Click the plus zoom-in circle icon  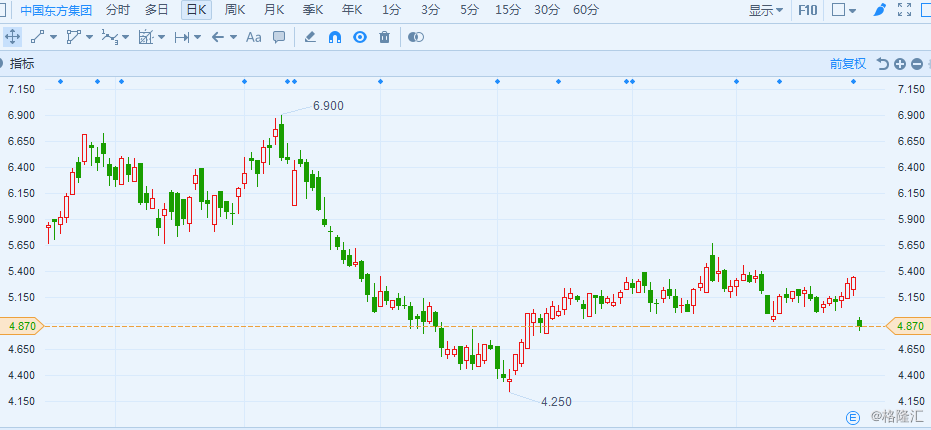900,64
